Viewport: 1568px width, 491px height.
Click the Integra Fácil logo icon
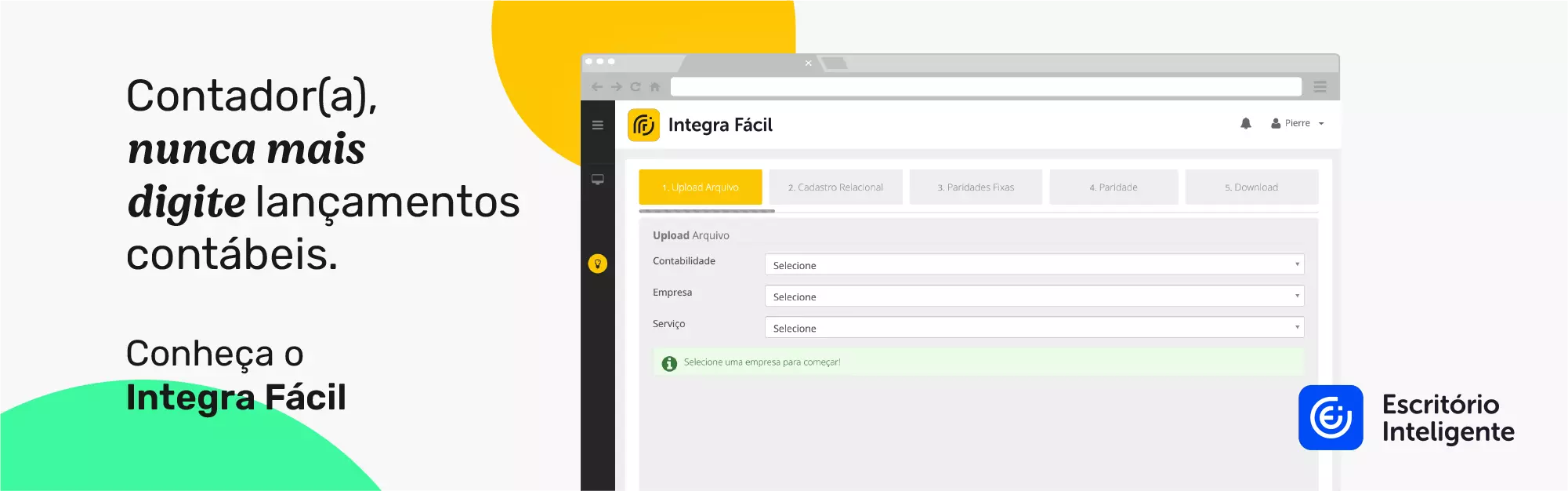coord(643,125)
